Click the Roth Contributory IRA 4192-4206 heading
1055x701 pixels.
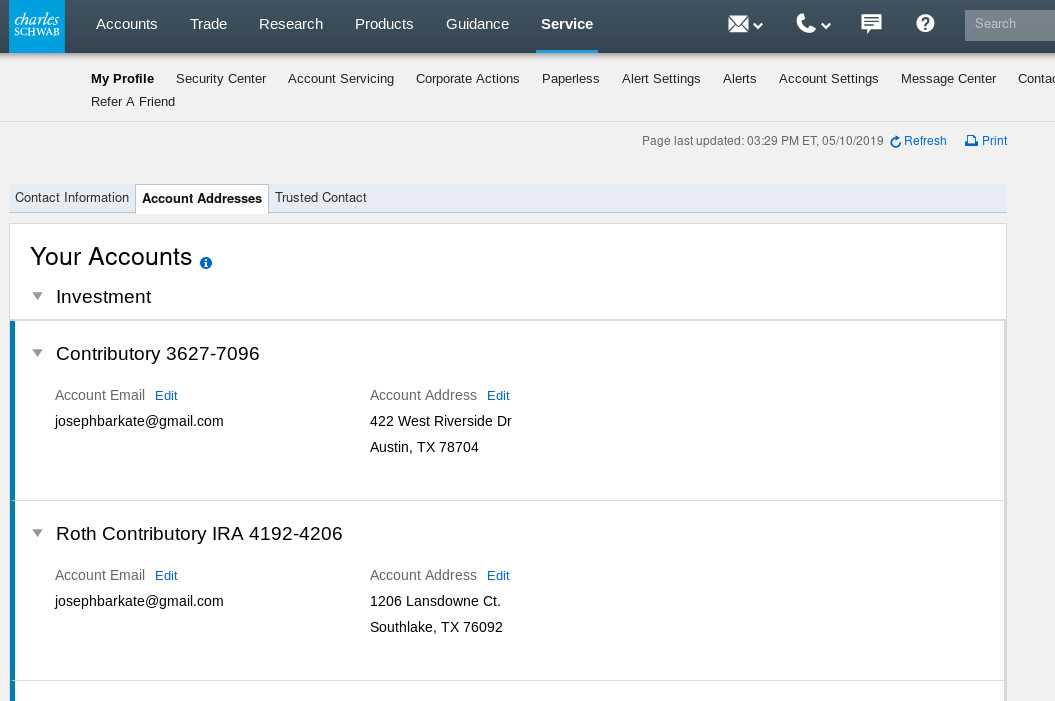tap(199, 534)
